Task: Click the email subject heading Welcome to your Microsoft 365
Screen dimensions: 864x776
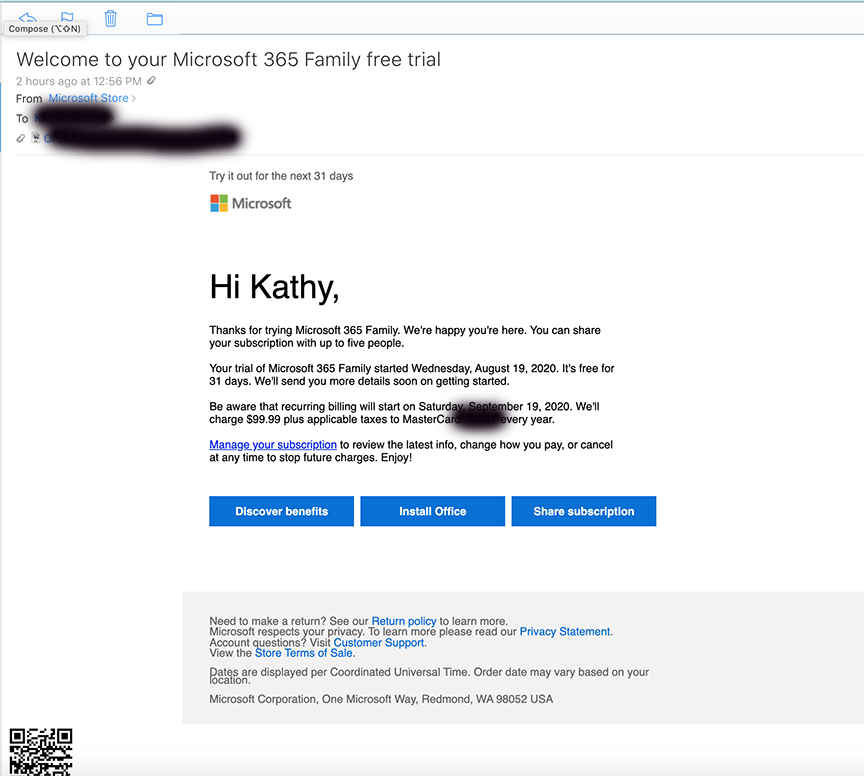Action: coord(229,60)
